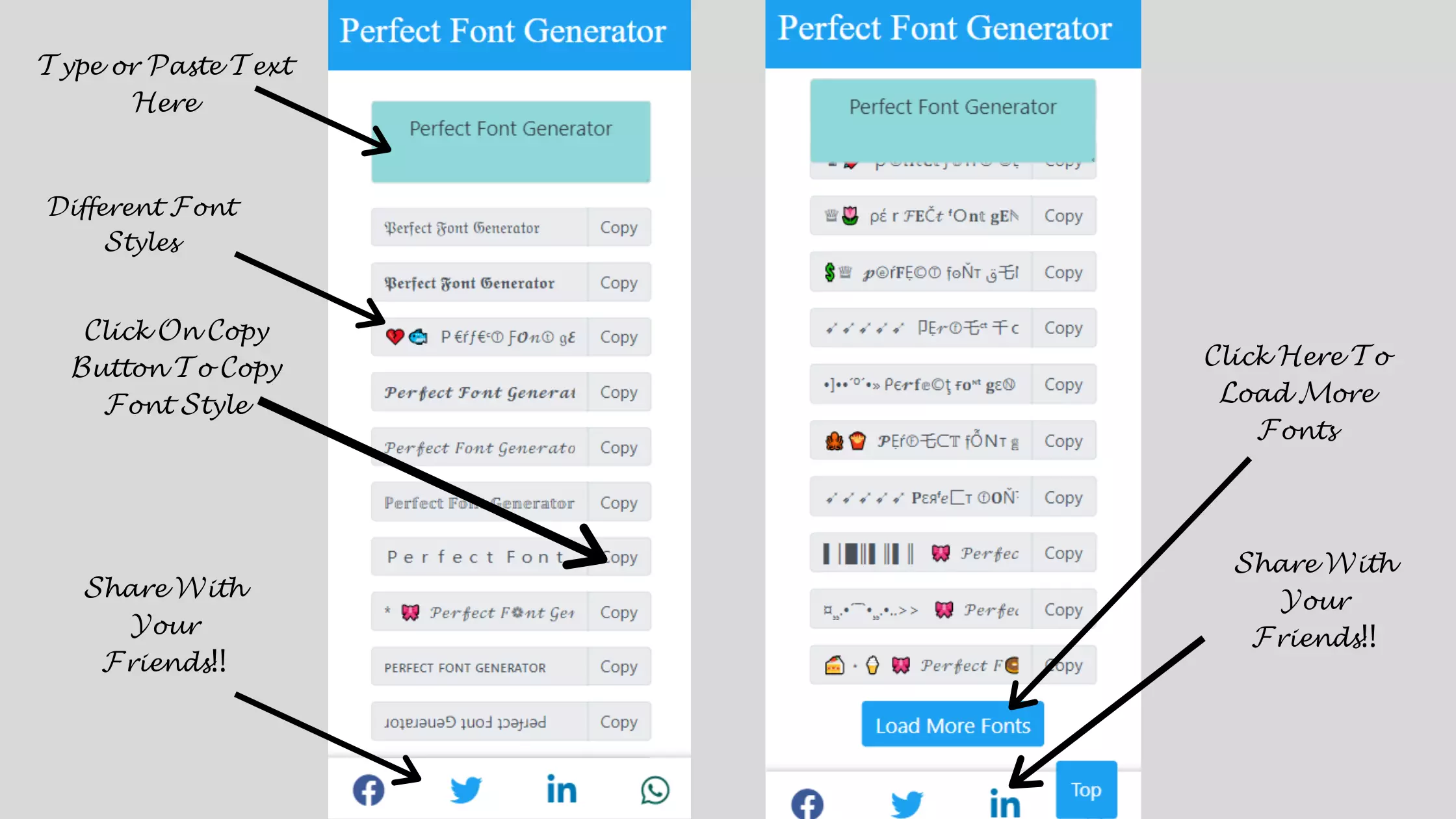1456x819 pixels.
Task: Copy the blackletter bold font style
Action: [619, 282]
